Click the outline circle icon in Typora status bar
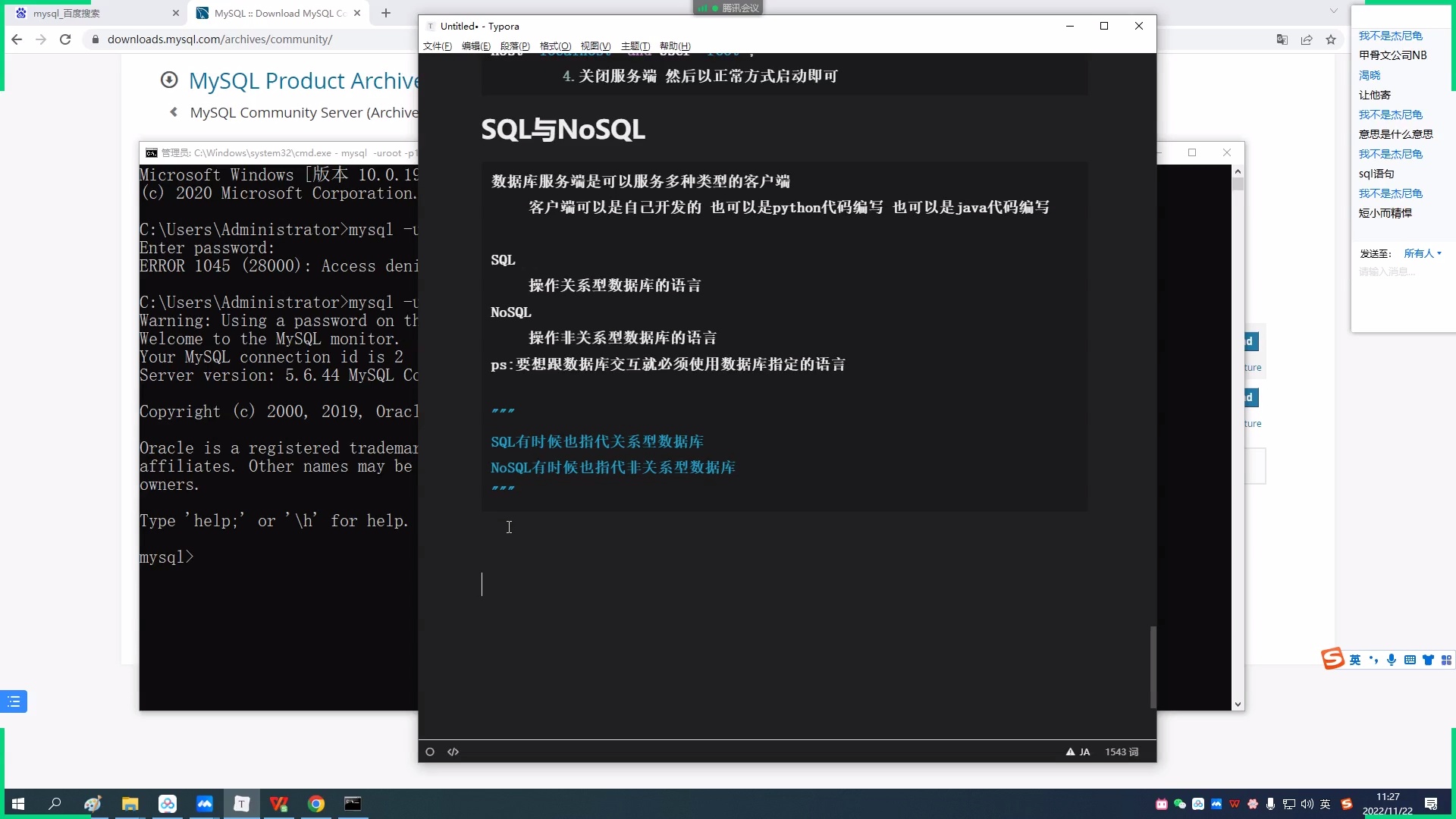The image size is (1456, 819). coord(430,752)
